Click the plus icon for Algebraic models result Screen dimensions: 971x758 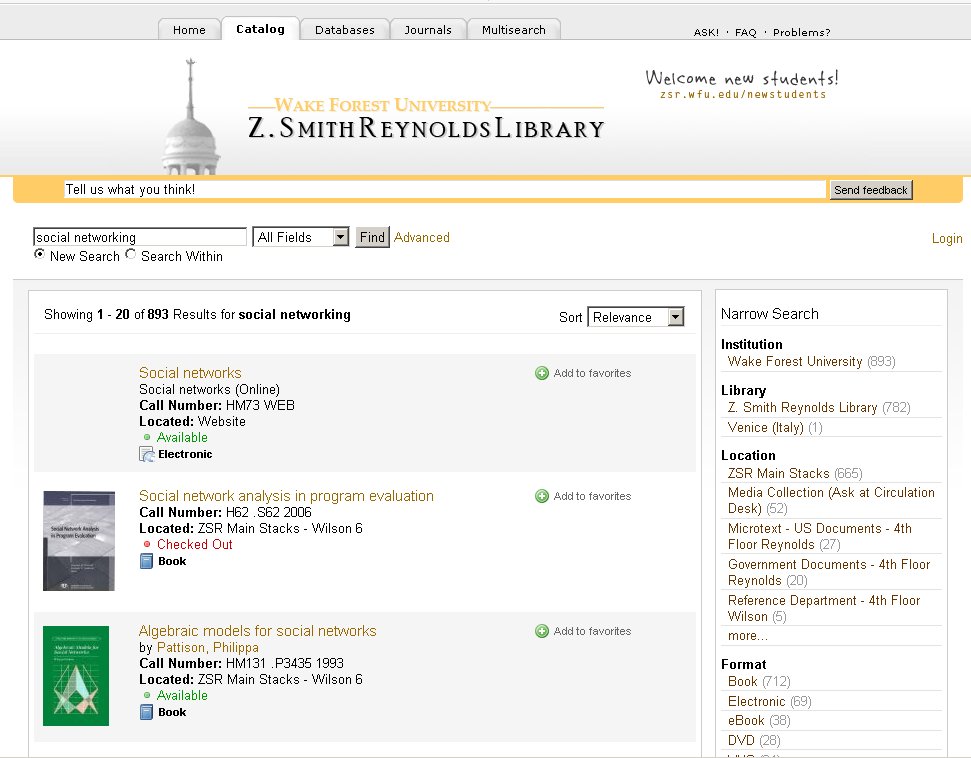(x=542, y=631)
